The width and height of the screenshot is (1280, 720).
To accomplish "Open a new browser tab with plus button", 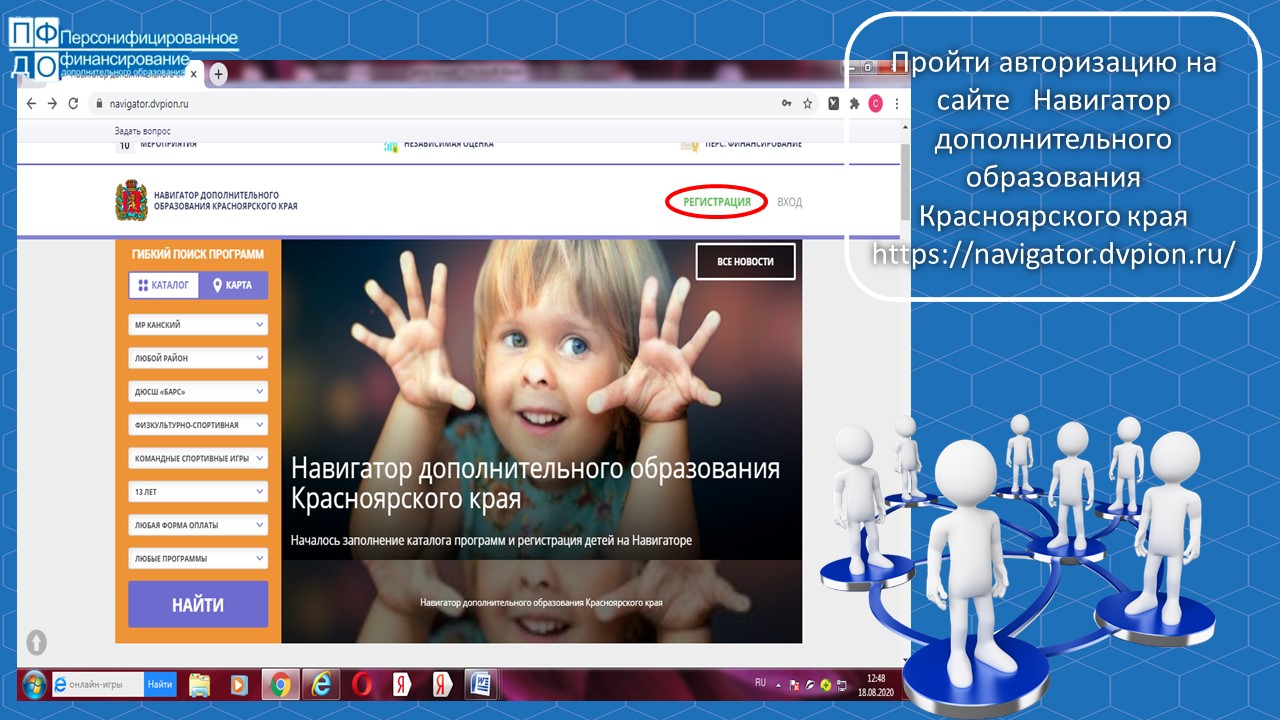I will (x=219, y=74).
